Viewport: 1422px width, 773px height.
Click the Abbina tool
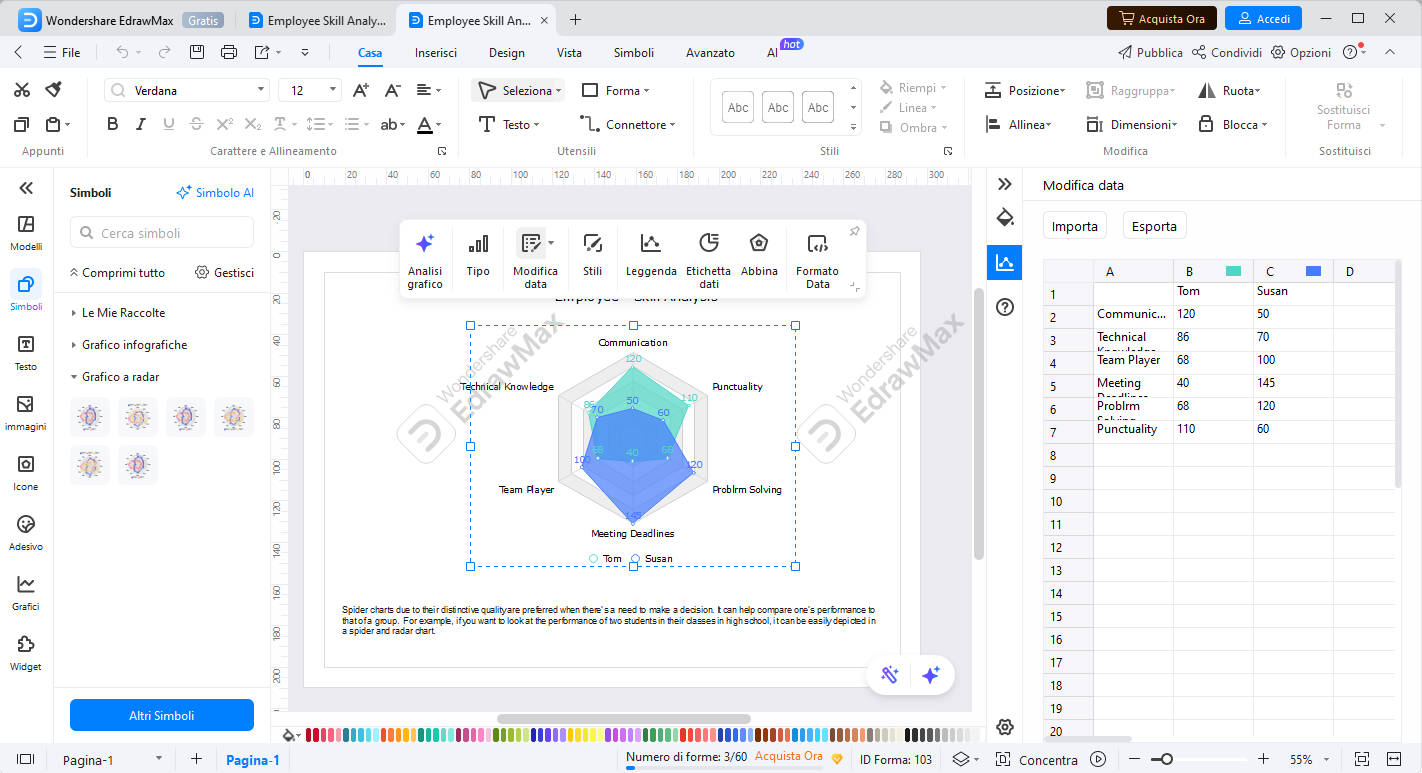pos(759,256)
